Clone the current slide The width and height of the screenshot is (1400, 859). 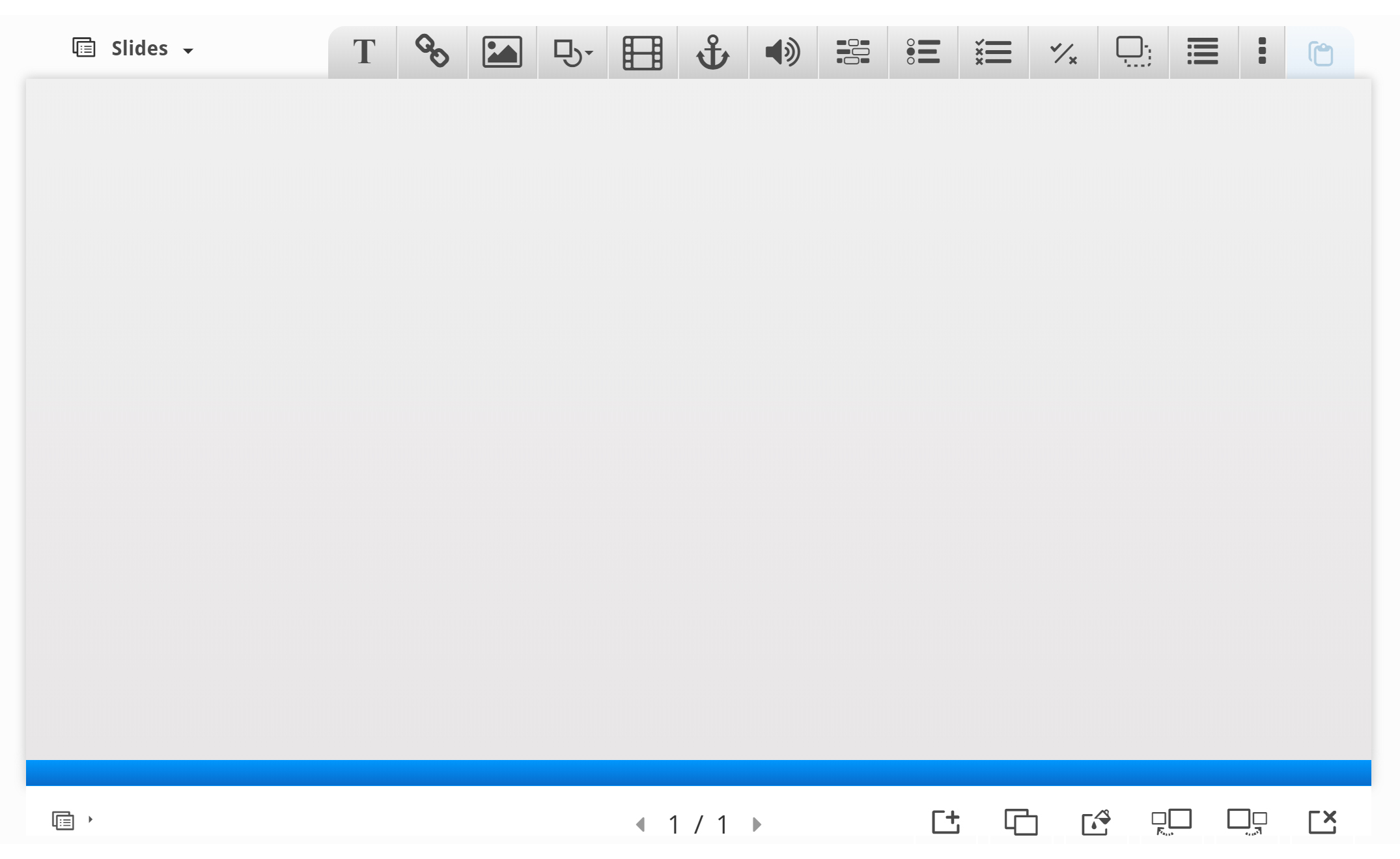[x=1020, y=822]
